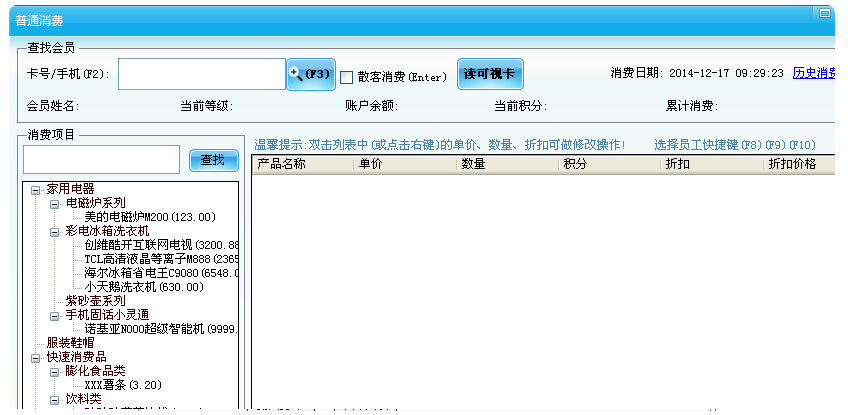Click the 累计消费 label

pos(692,107)
